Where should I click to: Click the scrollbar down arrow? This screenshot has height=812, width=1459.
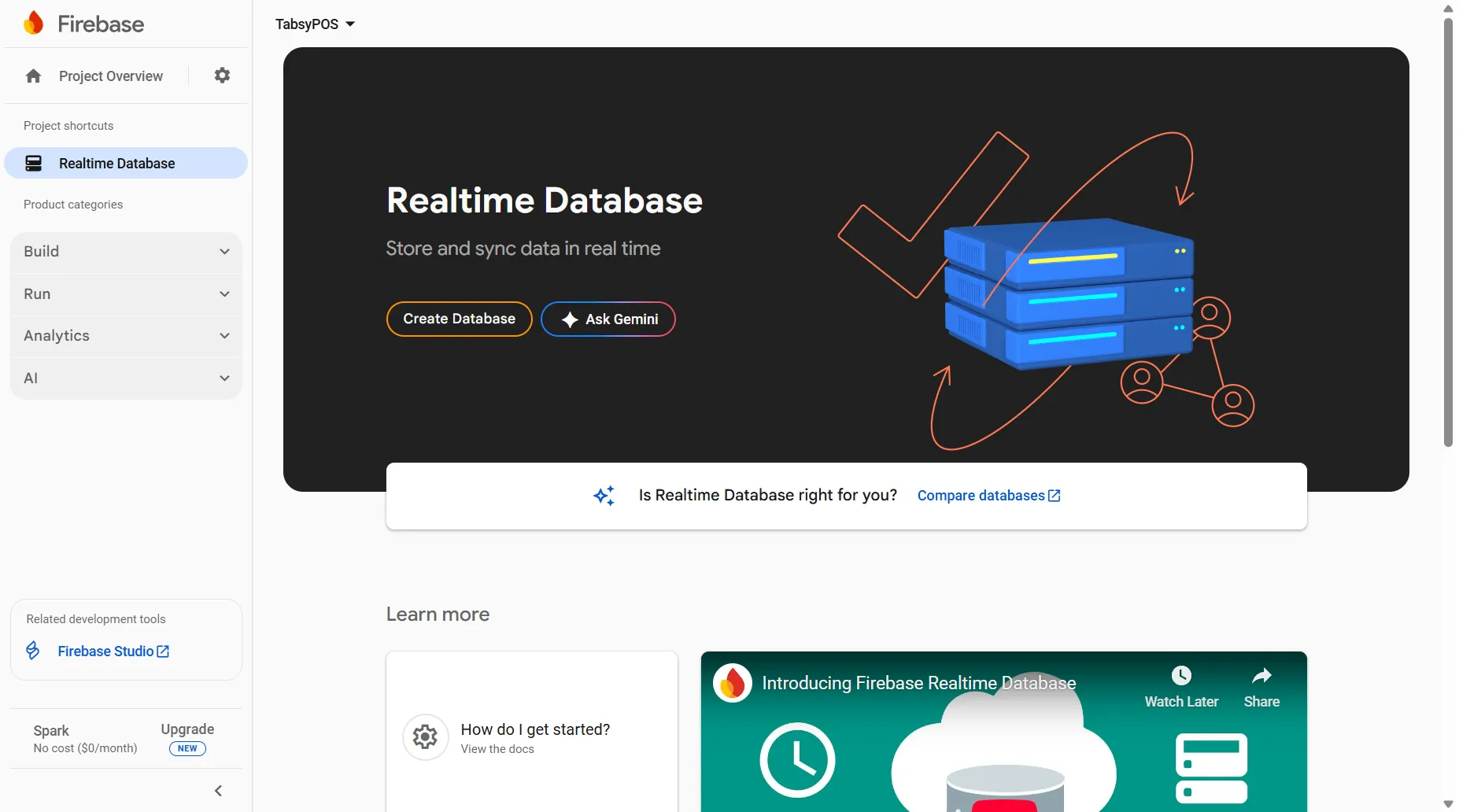1448,804
